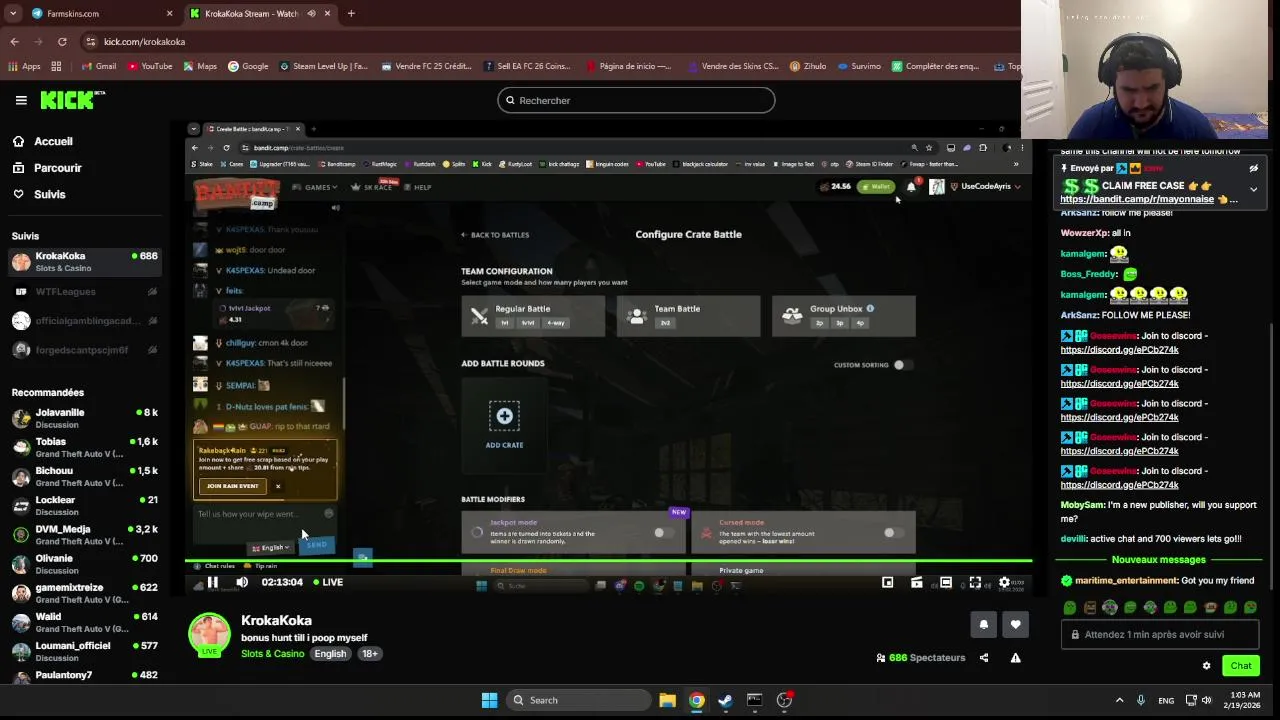Click the green Chat send button
Screen dimensions: 1280x720
click(x=1241, y=666)
